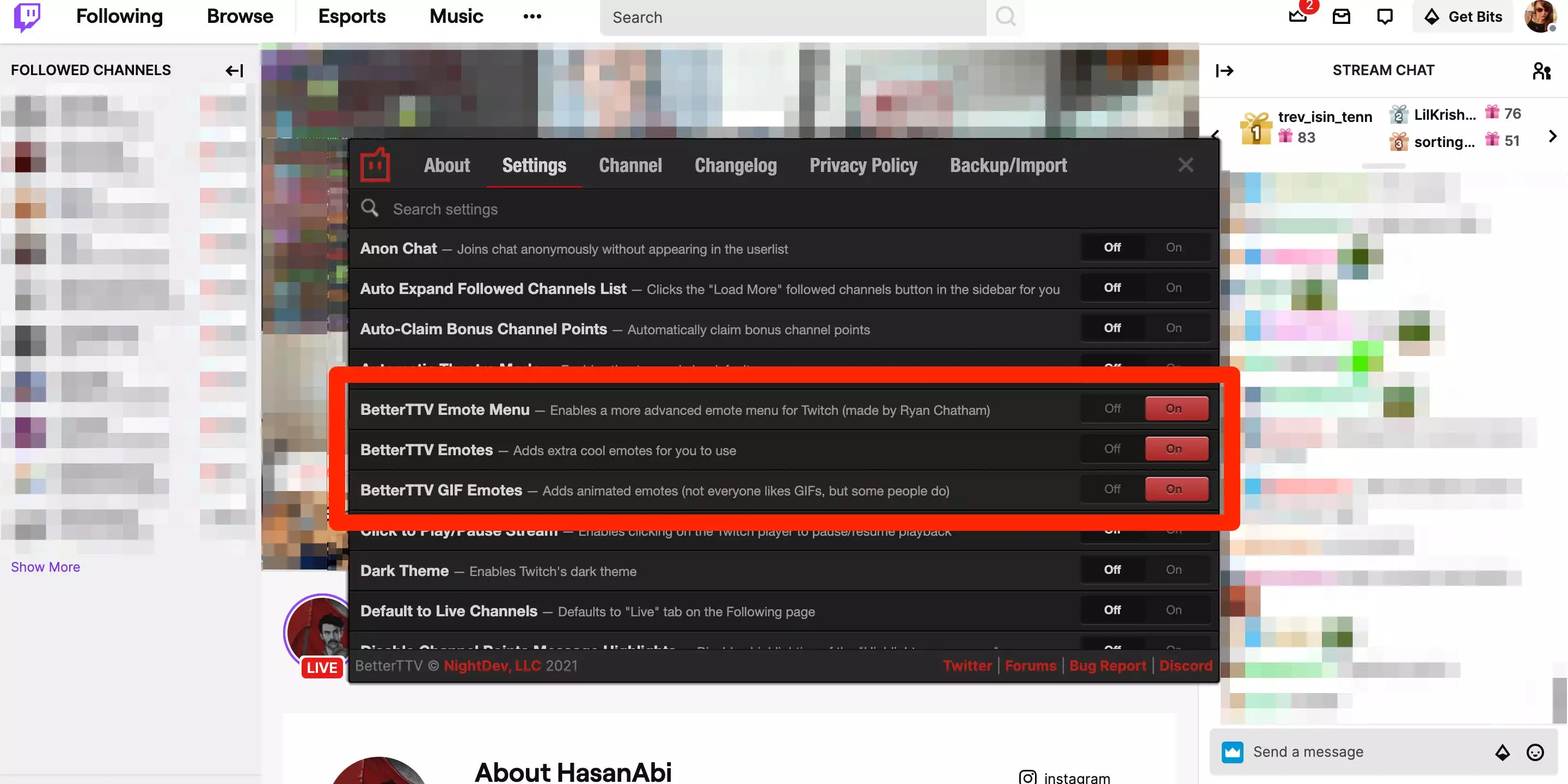This screenshot has height=784, width=1568.
Task: Click the LilKrish... gifter name
Action: click(1444, 114)
